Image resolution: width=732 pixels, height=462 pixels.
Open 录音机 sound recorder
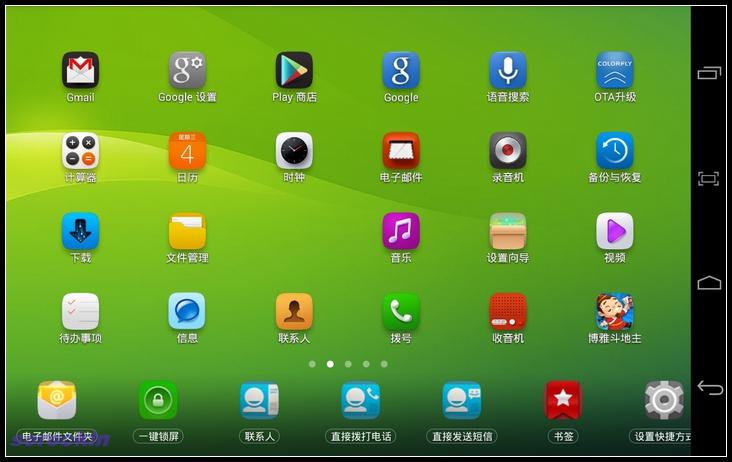(x=508, y=151)
